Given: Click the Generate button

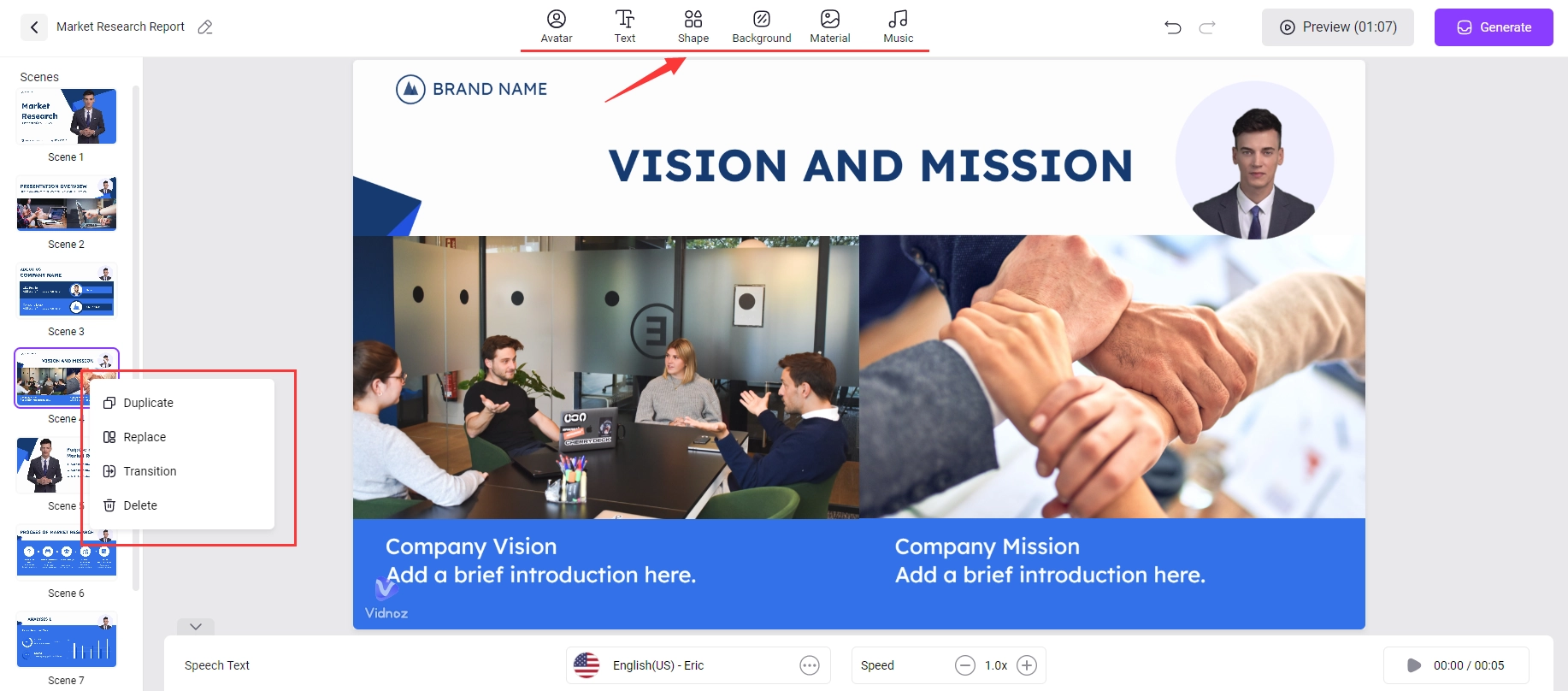Looking at the screenshot, I should pos(1494,27).
